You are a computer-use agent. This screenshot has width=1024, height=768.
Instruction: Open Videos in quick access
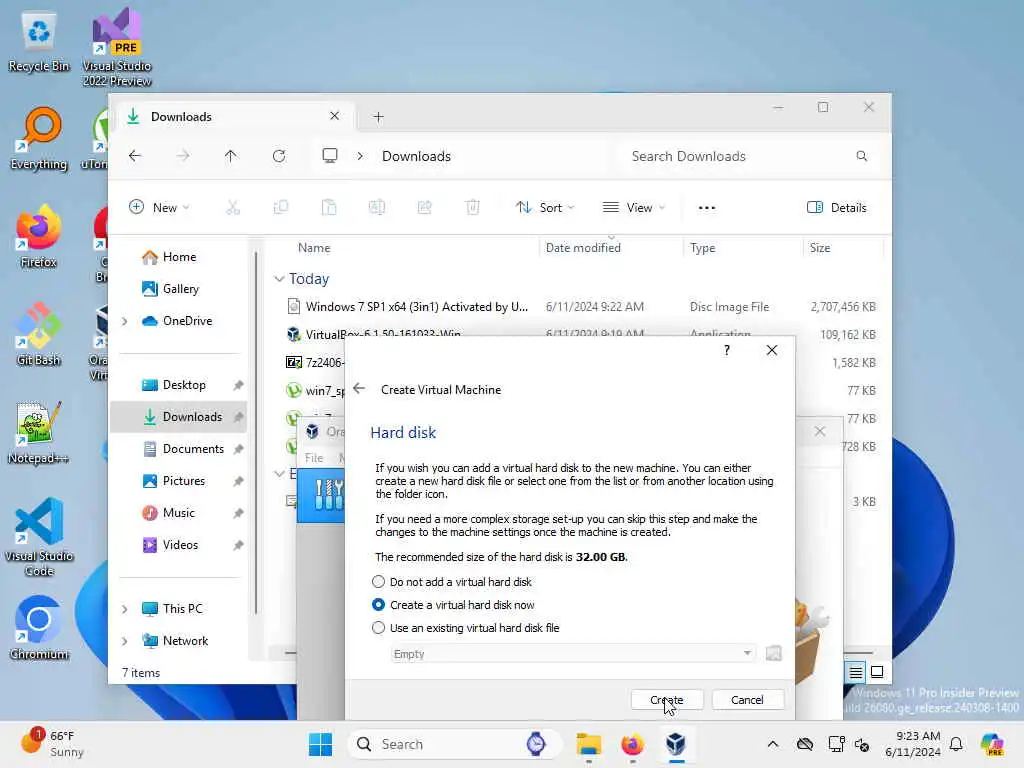point(180,545)
